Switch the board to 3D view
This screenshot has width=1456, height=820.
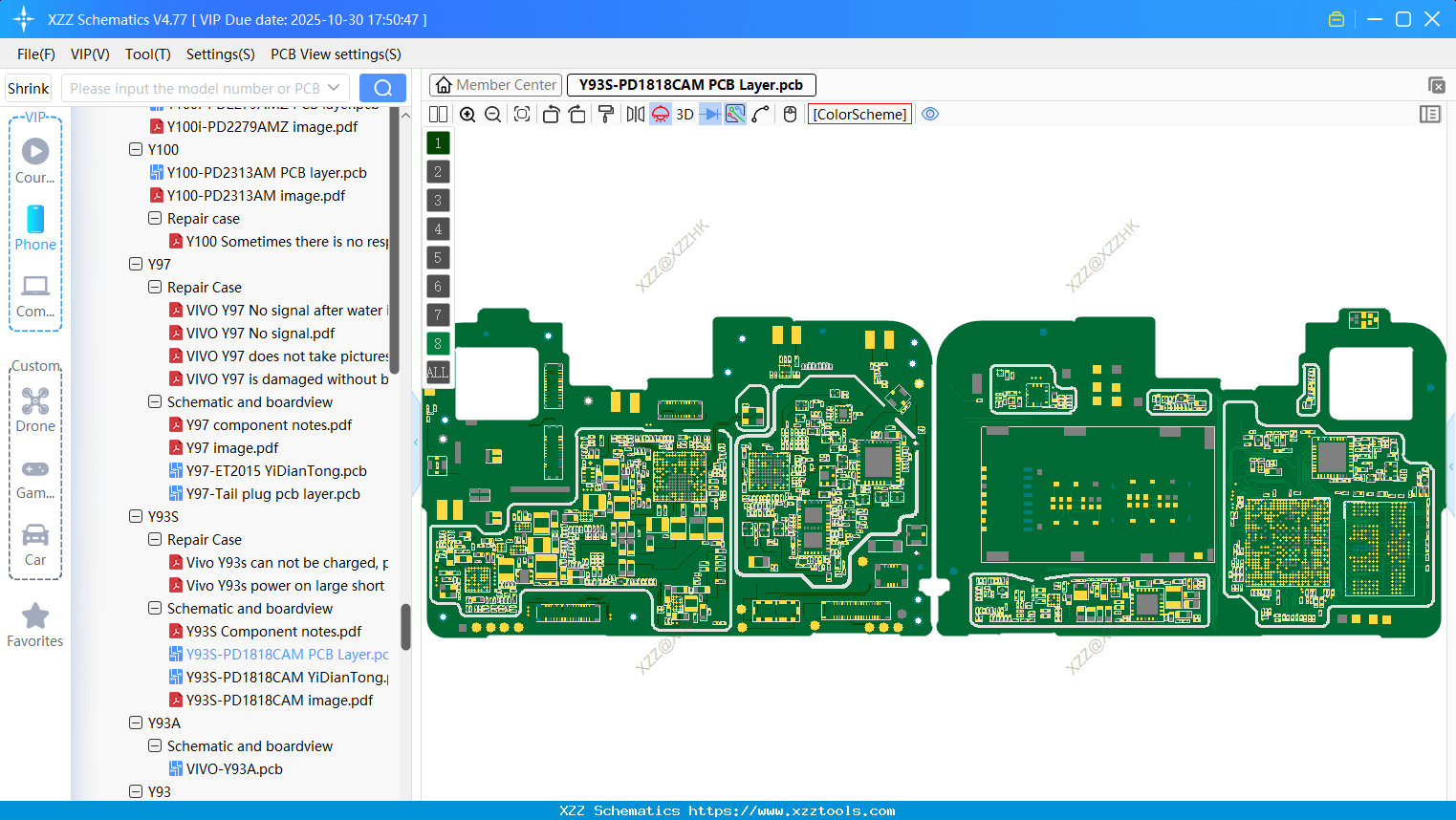coord(683,114)
